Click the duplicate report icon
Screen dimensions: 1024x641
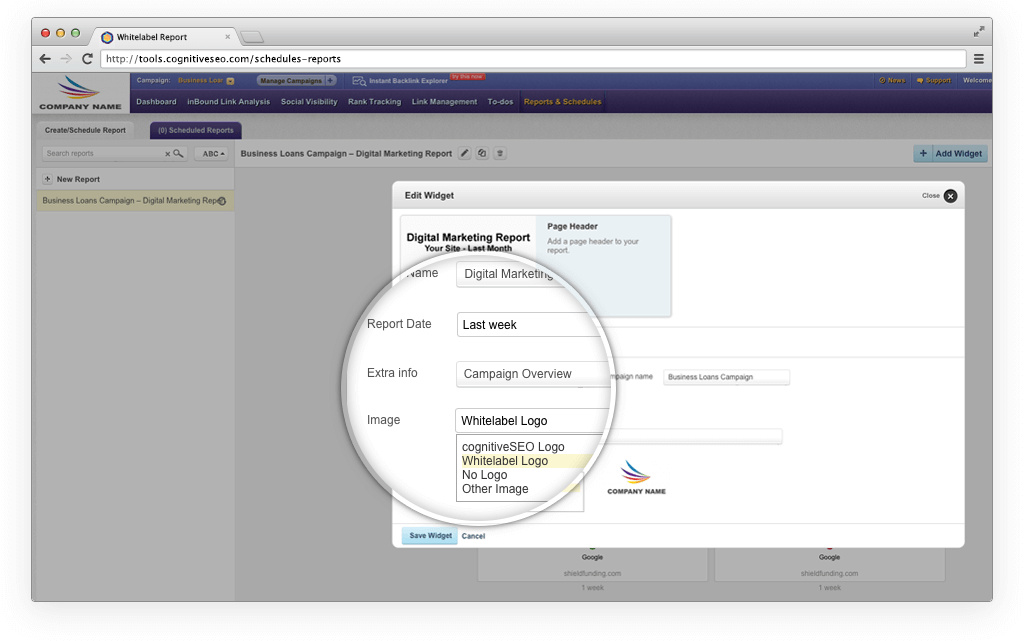click(x=482, y=153)
